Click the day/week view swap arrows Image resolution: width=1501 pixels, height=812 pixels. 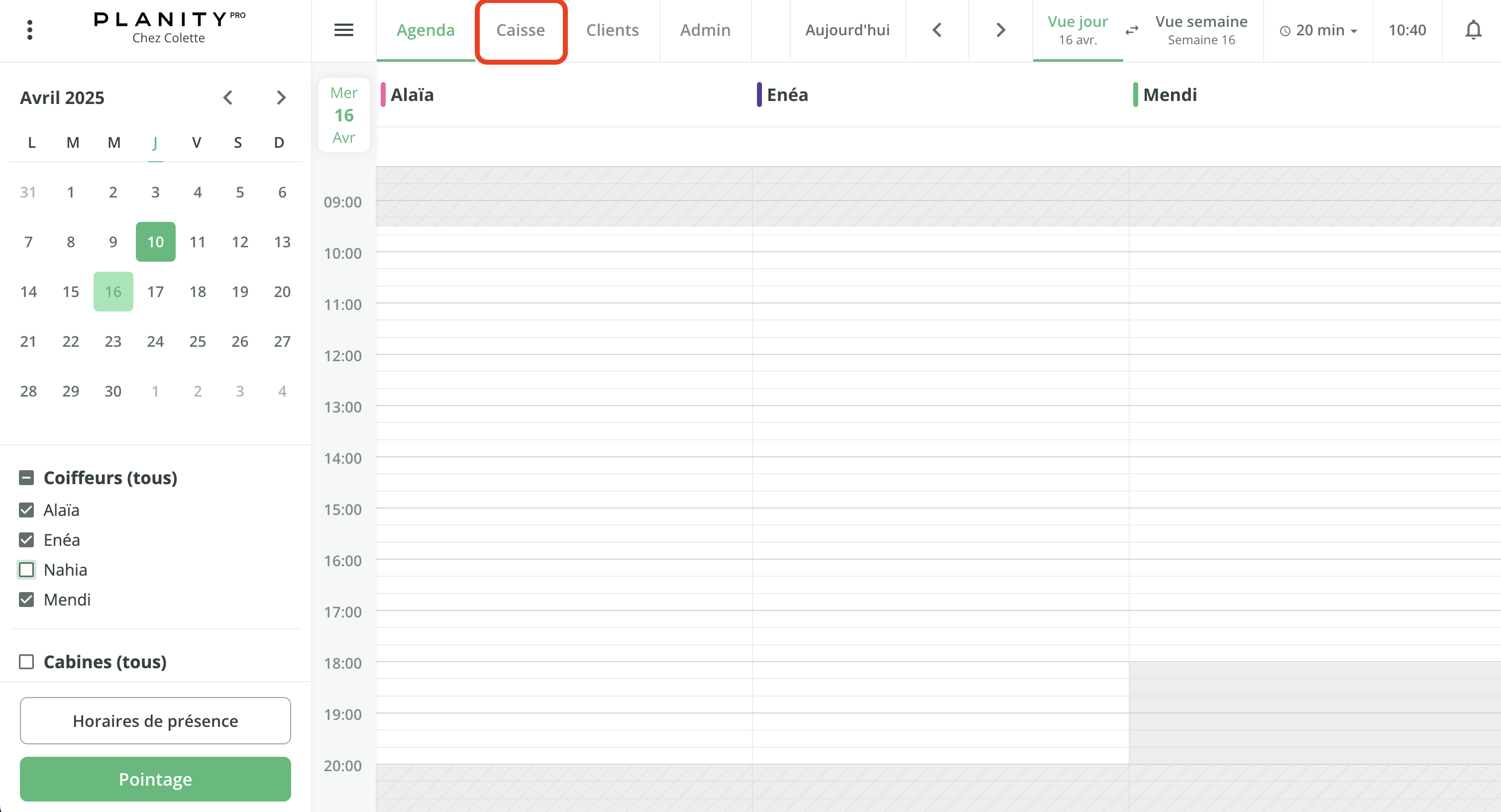tap(1132, 30)
